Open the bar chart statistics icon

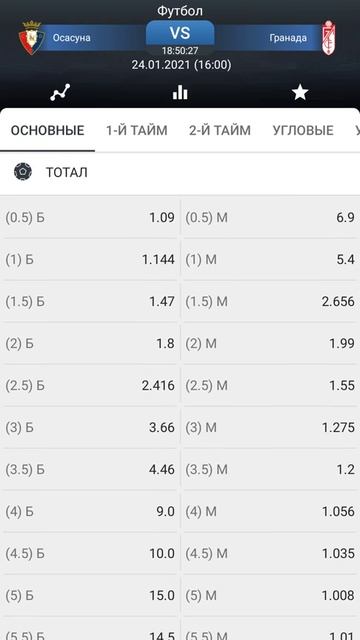click(x=180, y=93)
